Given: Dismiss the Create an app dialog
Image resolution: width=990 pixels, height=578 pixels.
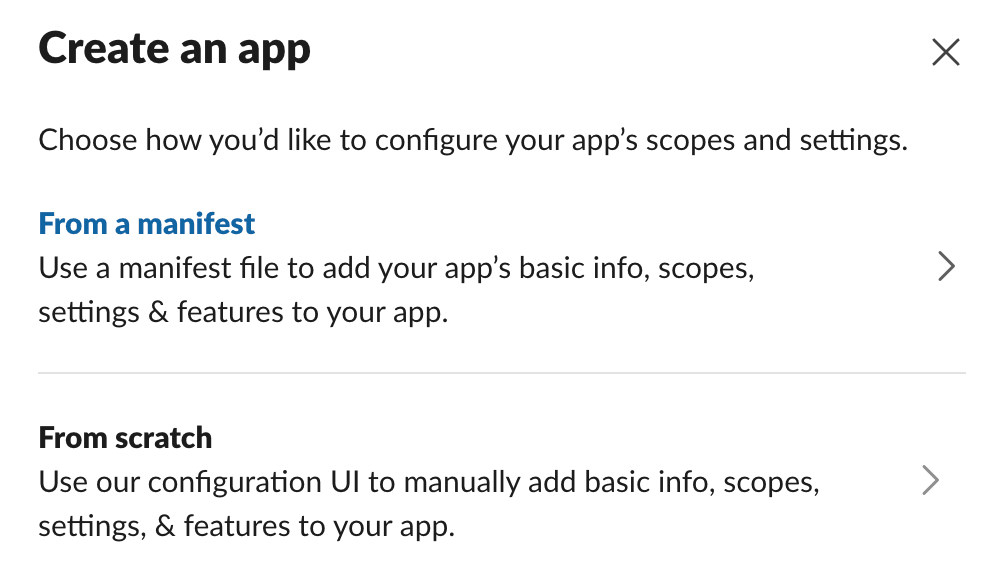Looking at the screenshot, I should click(x=945, y=52).
